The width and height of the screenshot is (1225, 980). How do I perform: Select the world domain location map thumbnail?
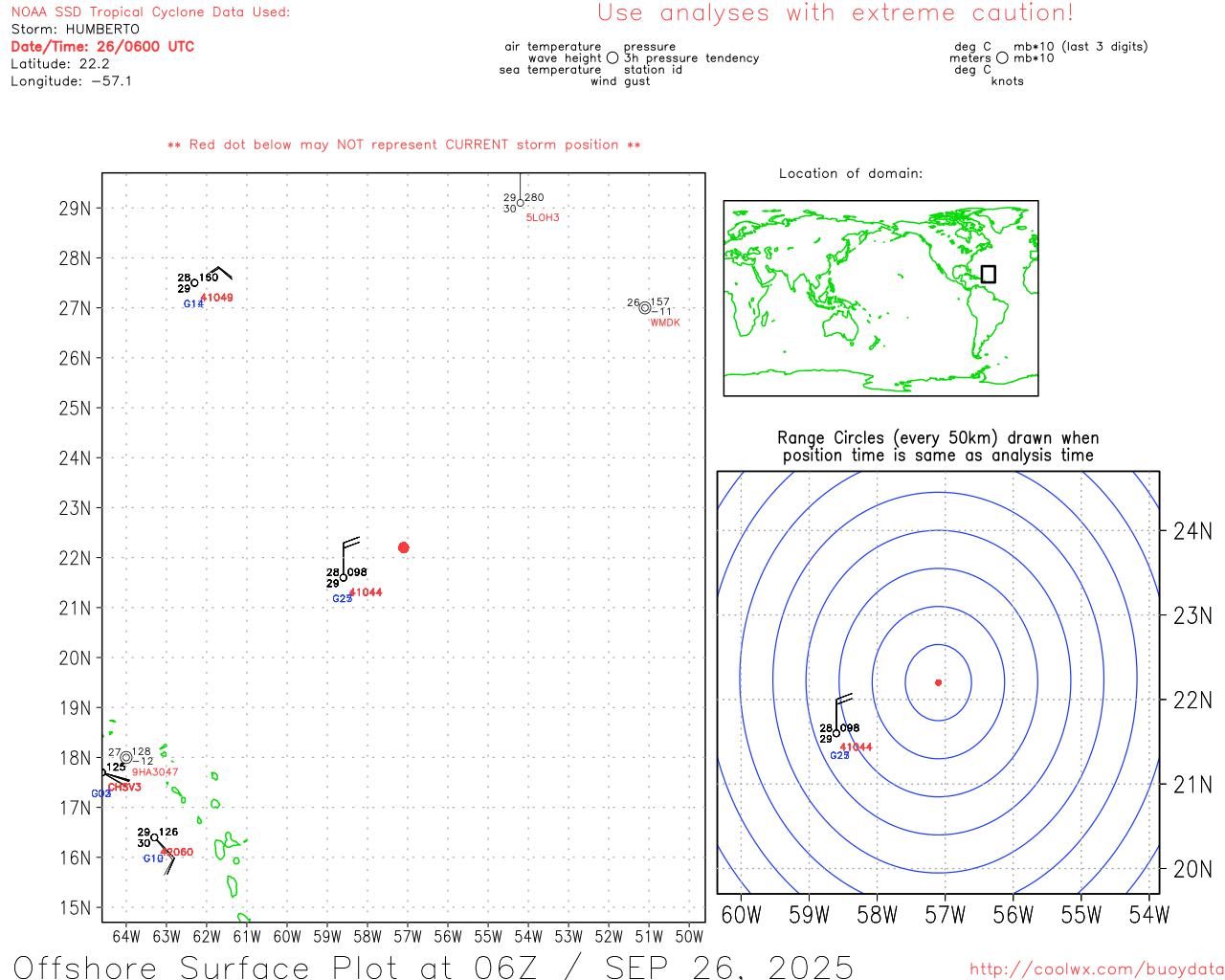880,298
